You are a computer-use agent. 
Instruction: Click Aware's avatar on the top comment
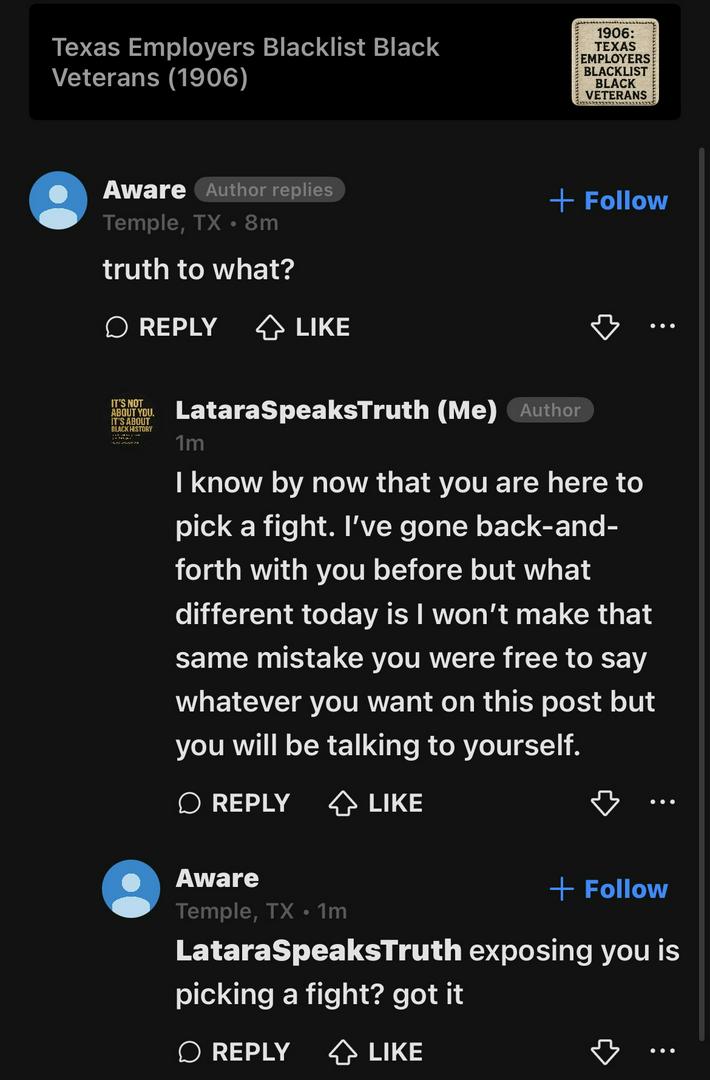(x=58, y=200)
